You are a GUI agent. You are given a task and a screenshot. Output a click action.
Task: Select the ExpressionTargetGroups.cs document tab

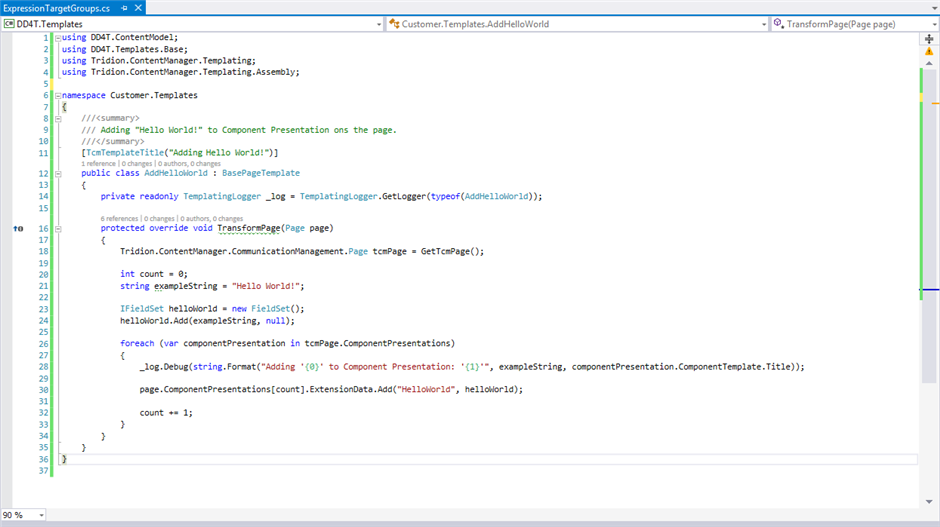tap(56, 8)
